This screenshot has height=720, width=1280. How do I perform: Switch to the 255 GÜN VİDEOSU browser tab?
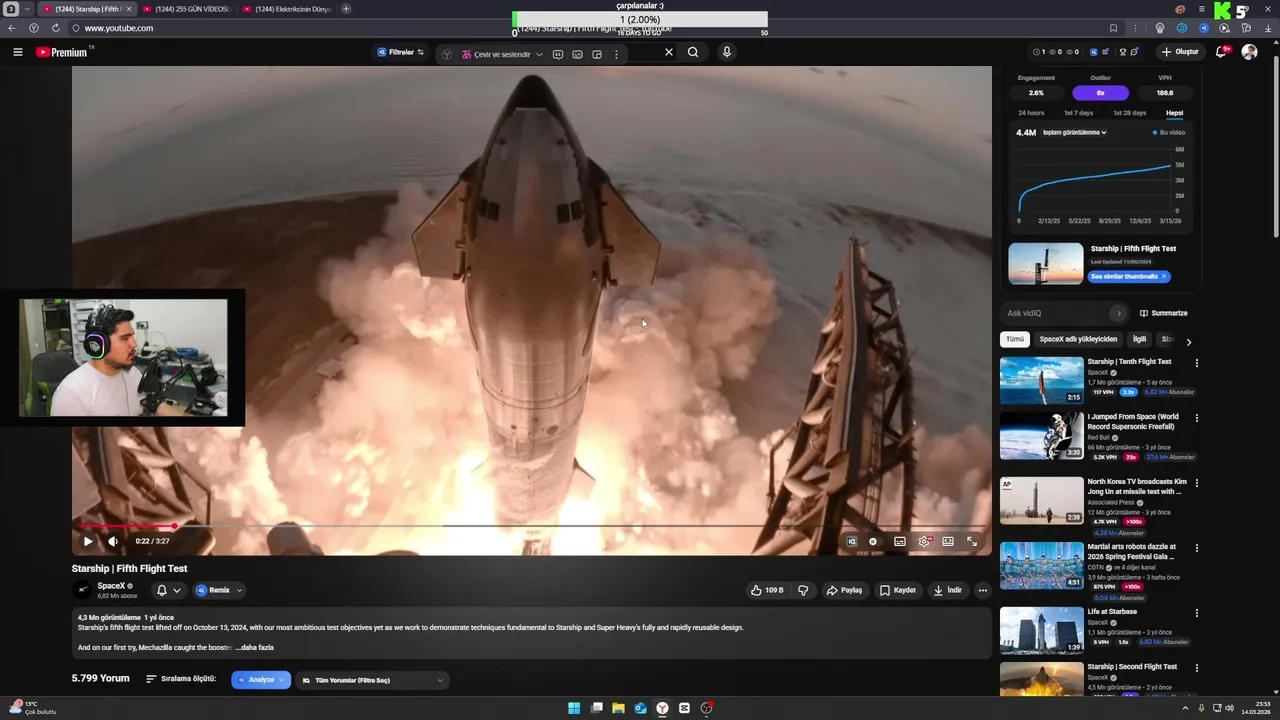coord(186,9)
